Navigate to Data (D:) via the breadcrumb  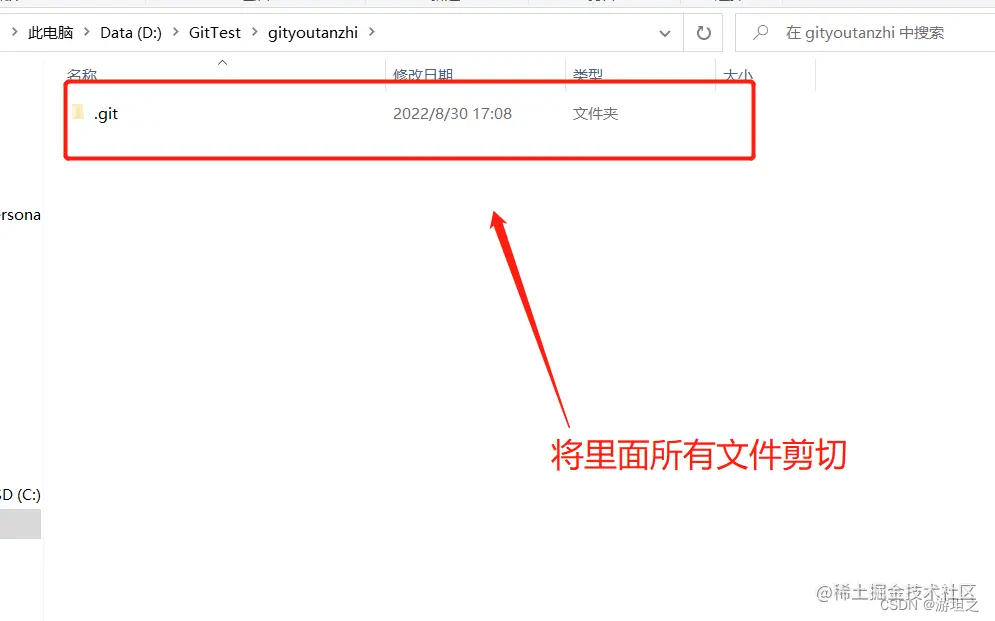coord(131,32)
